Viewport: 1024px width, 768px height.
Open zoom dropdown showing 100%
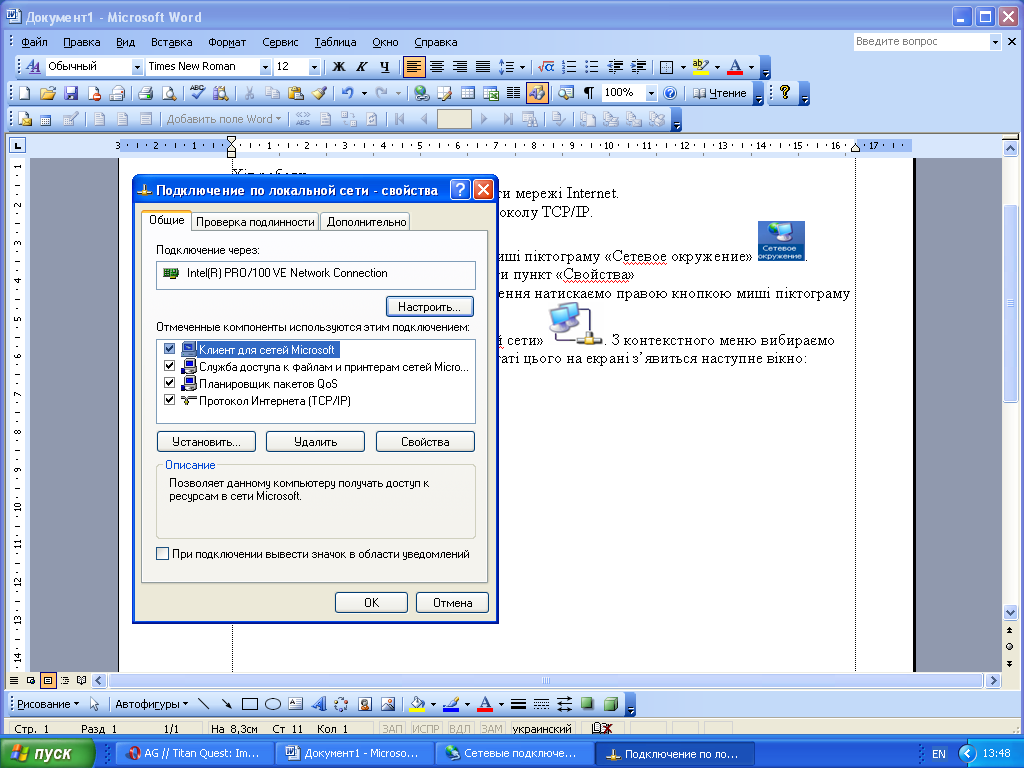(x=650, y=93)
